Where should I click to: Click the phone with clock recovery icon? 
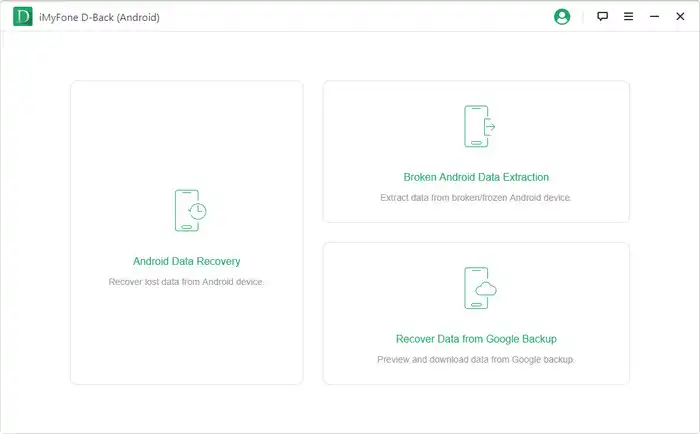190,210
